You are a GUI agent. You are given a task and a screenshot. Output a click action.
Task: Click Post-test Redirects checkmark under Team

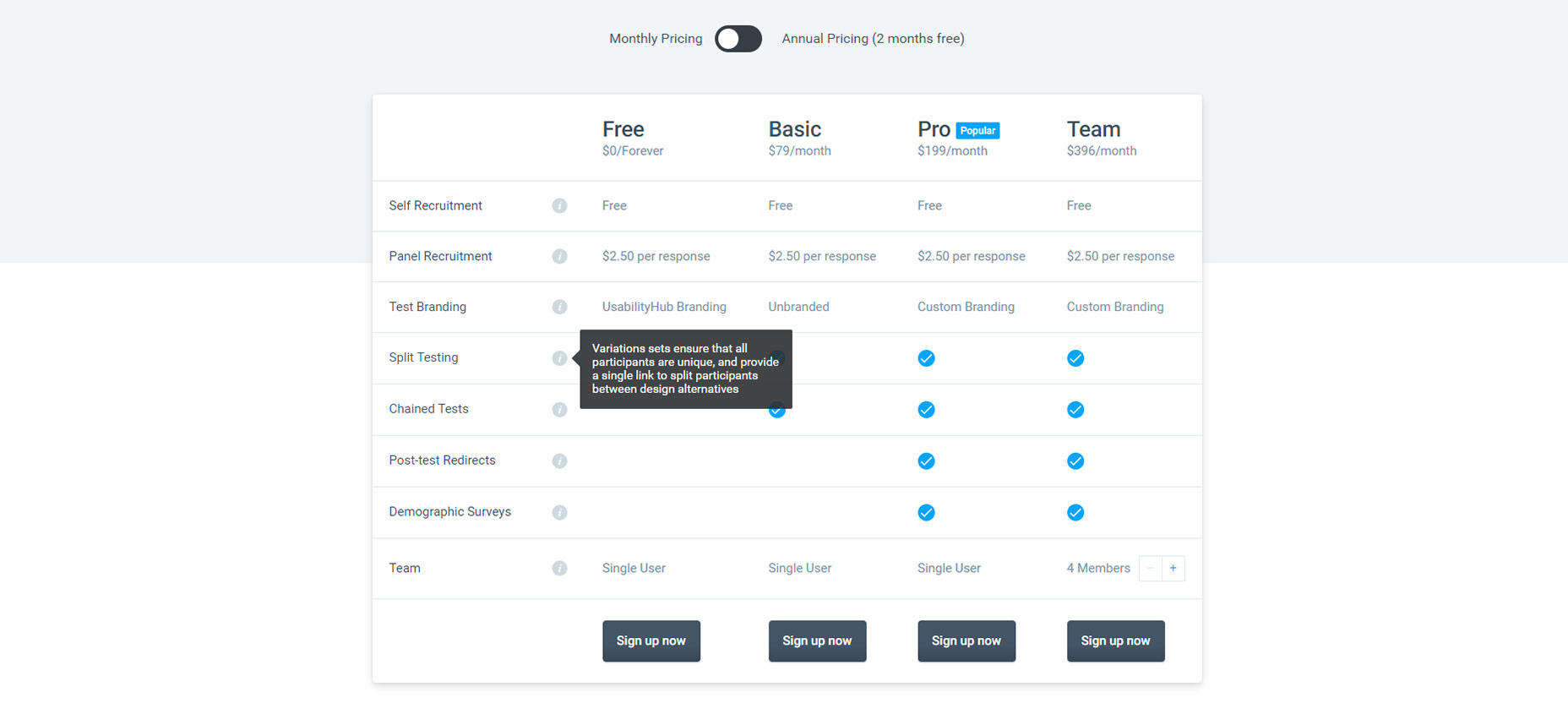tap(1075, 461)
